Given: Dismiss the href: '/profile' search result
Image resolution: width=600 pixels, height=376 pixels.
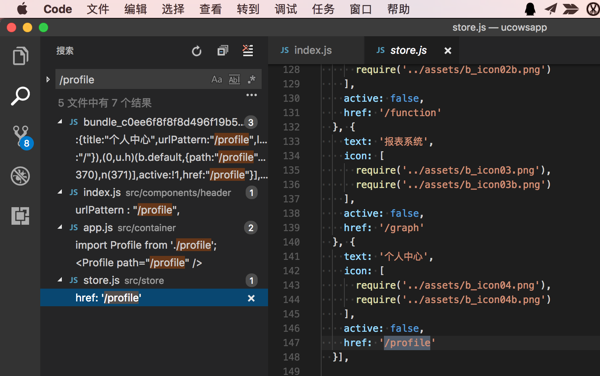Looking at the screenshot, I should pos(251,298).
